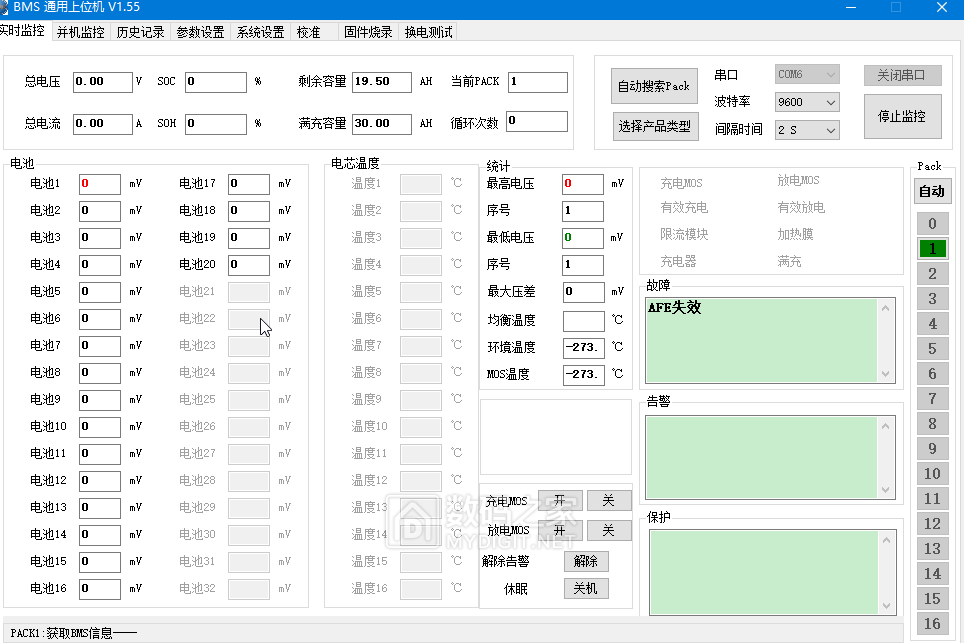Viewport: 964px width, 643px height.
Task: Click the 电池20 voltage field
Action: pos(249,265)
